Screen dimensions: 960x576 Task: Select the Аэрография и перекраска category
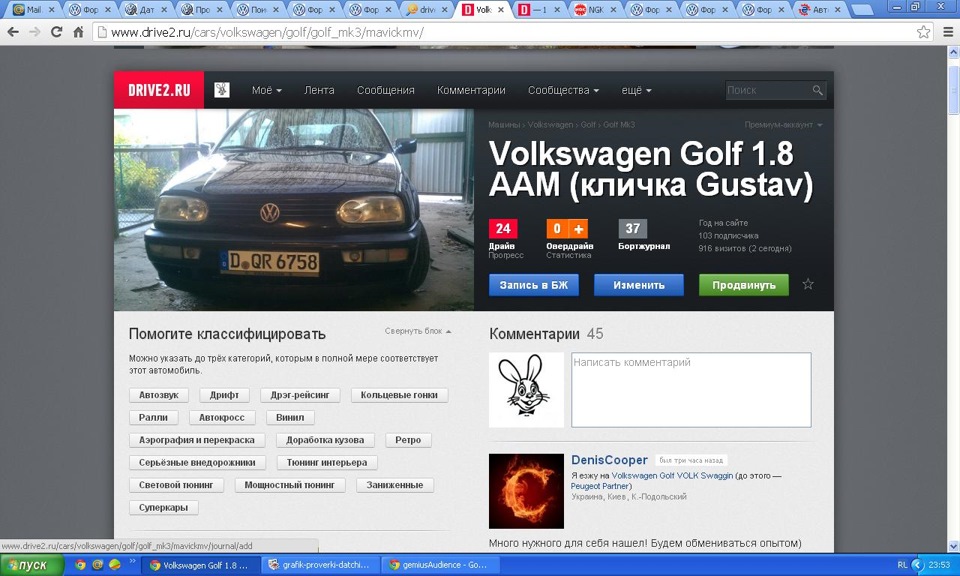pos(197,440)
